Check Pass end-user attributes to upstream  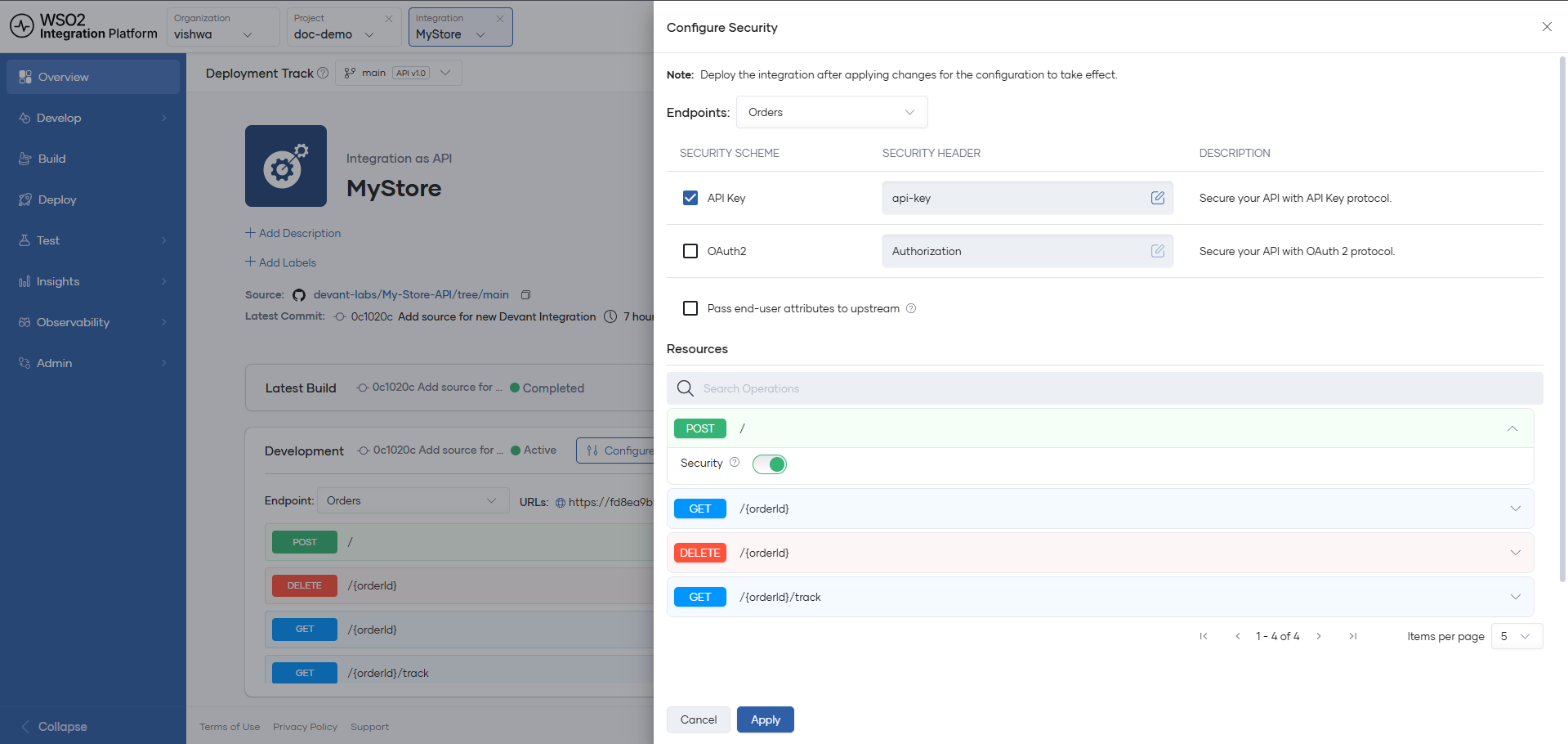tap(690, 308)
